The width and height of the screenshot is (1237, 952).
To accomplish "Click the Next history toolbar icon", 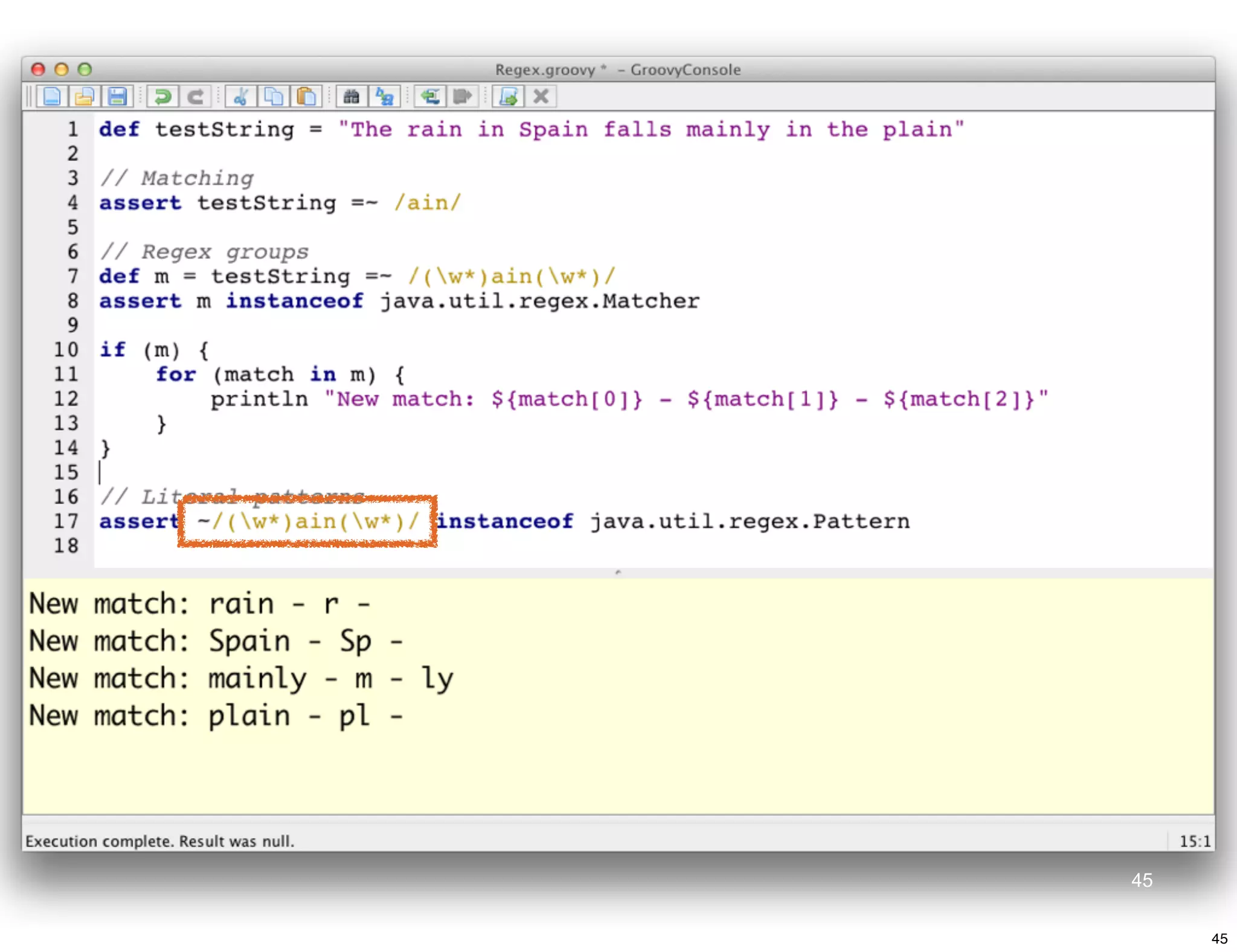I will [x=463, y=97].
